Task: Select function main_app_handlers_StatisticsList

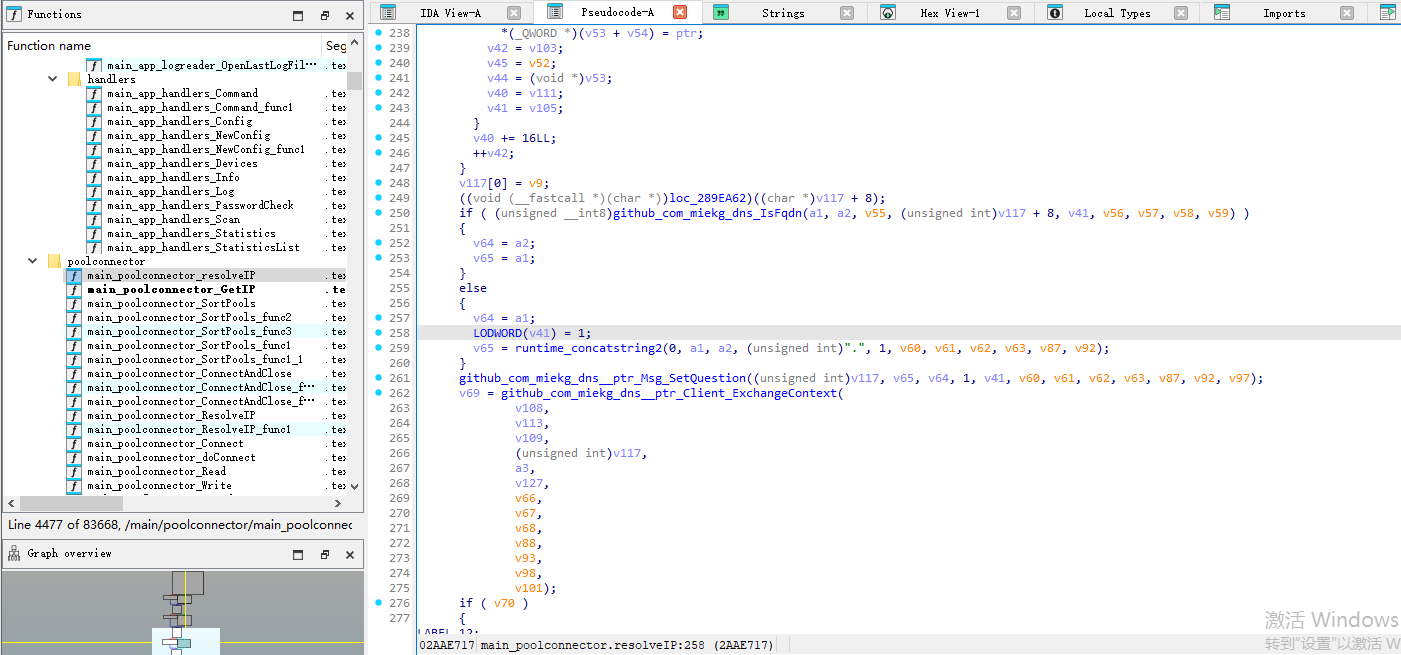Action: point(203,247)
